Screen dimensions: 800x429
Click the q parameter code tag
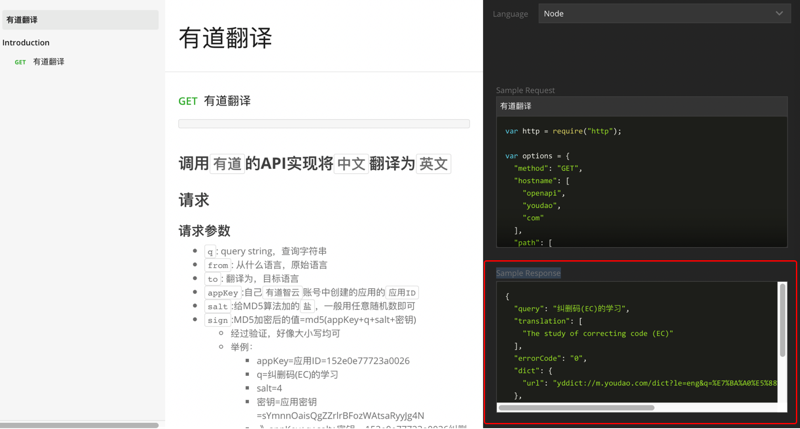(210, 251)
